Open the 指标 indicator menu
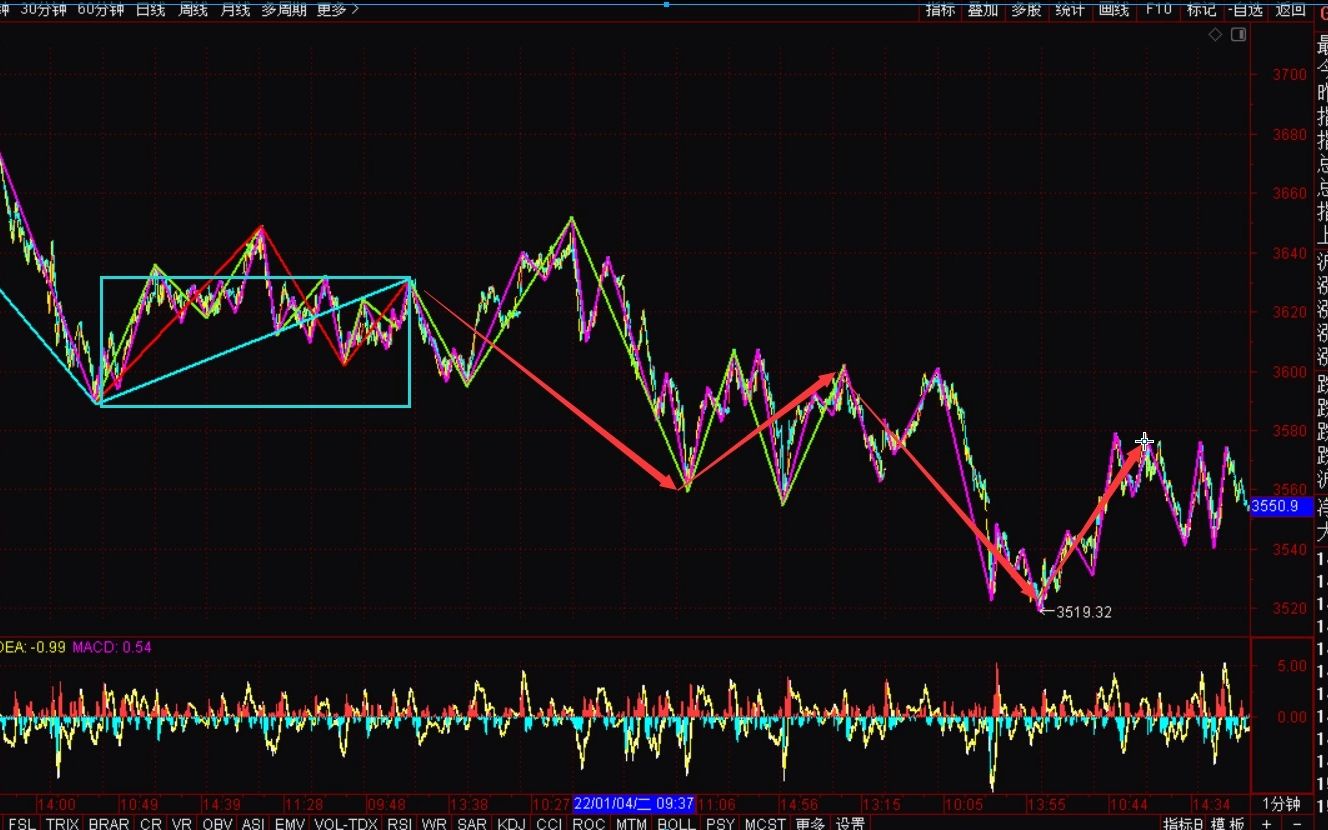Screen dimensions: 1328x830 pos(940,9)
